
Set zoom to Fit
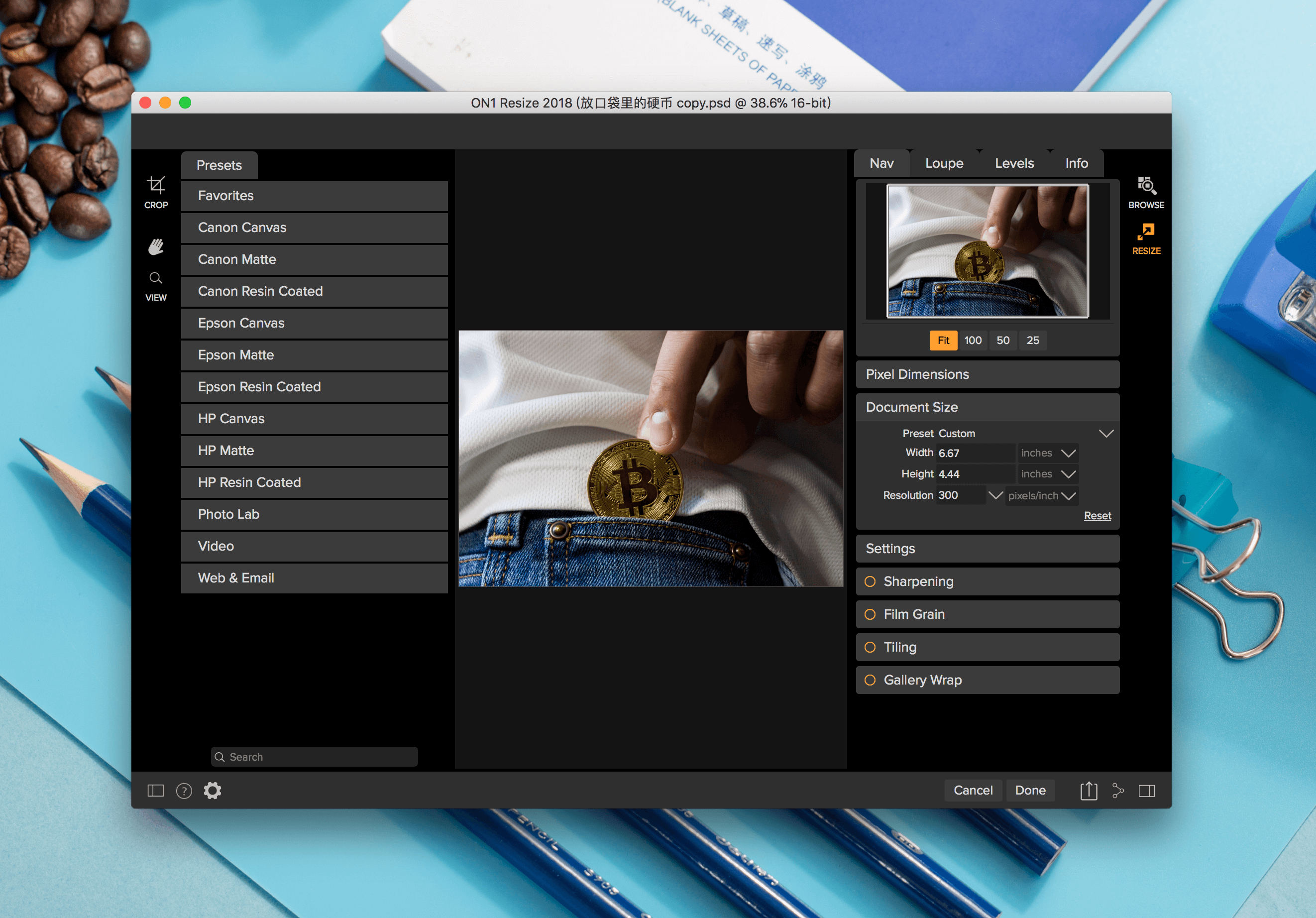tap(943, 340)
